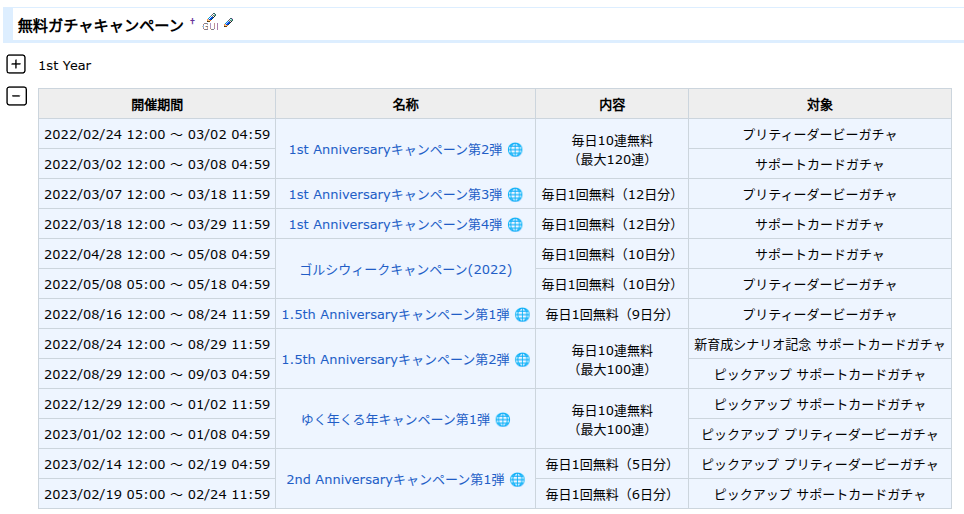Click 毎日1回無料(12日分) in the 第3弾 row
This screenshot has width=964, height=514.
(x=612, y=194)
